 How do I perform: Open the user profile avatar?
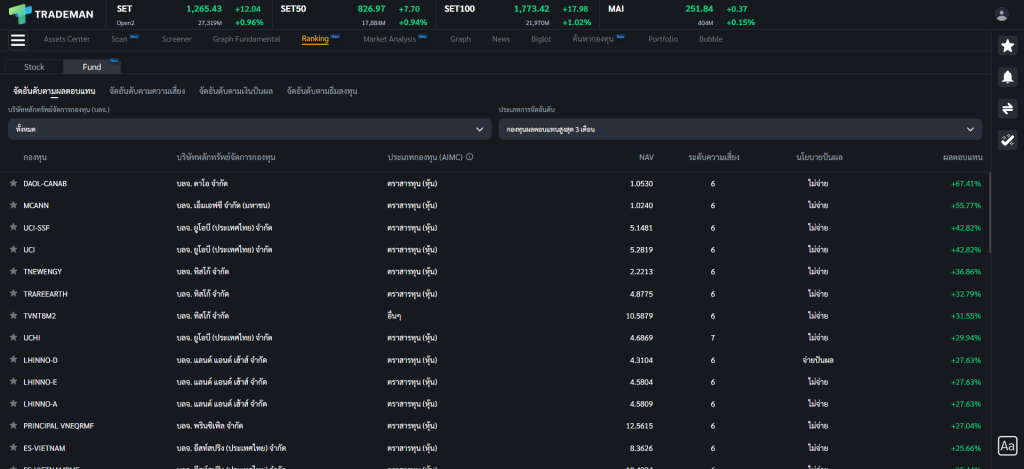(x=1001, y=14)
